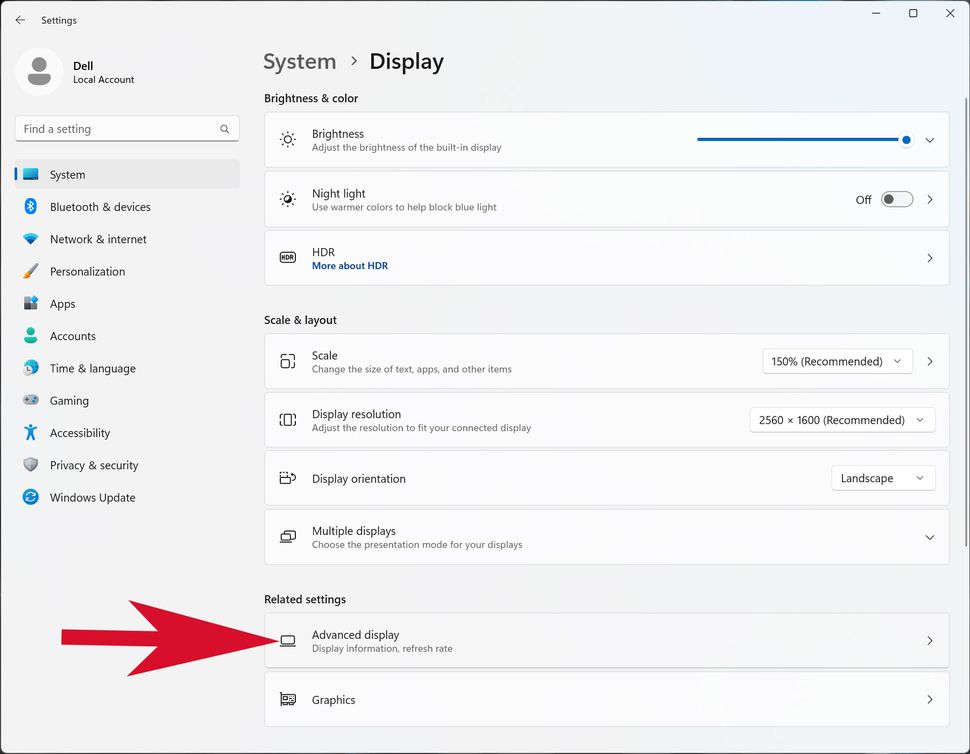Image resolution: width=970 pixels, height=754 pixels.
Task: Open the Display orientation dropdown
Action: [882, 478]
